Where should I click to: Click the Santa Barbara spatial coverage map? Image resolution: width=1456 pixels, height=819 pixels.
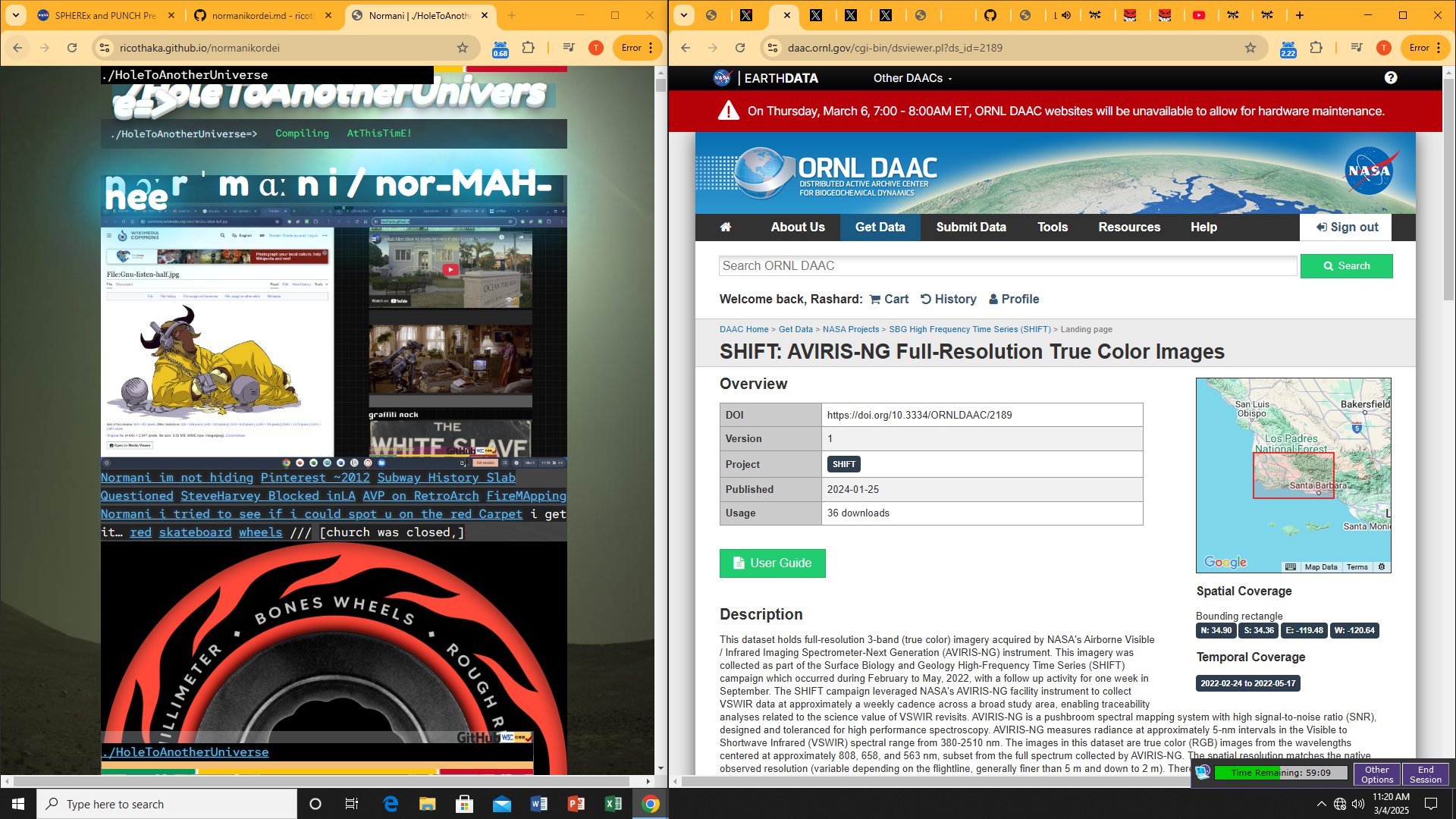click(x=1294, y=475)
